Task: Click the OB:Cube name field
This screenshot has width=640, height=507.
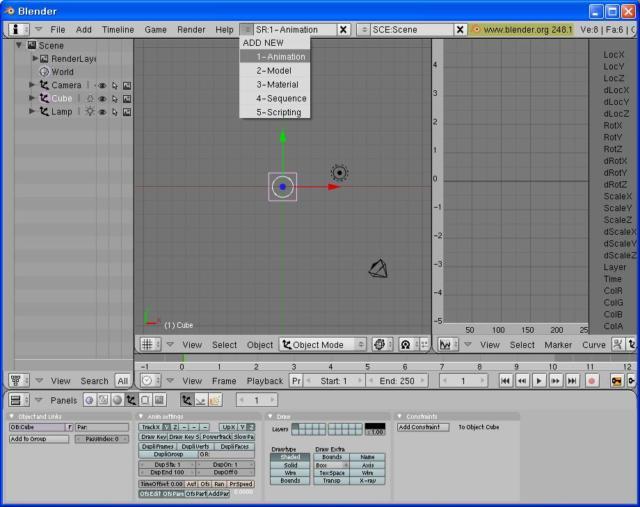Action: (37, 427)
